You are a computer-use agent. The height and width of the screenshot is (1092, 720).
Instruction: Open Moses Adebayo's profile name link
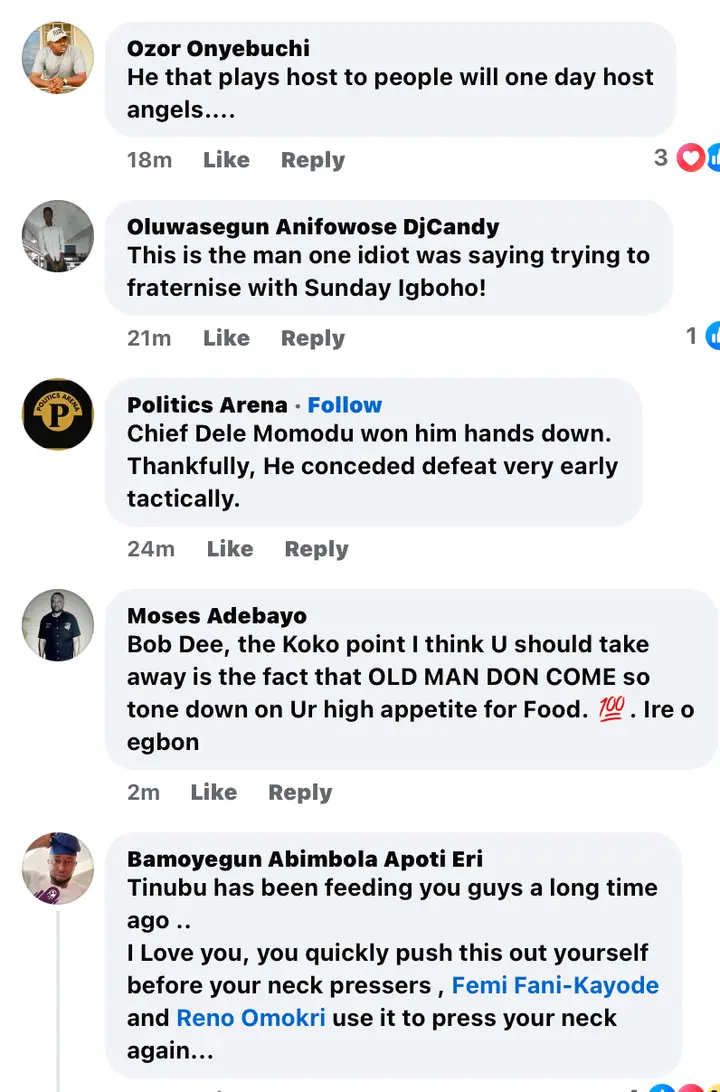(x=217, y=616)
